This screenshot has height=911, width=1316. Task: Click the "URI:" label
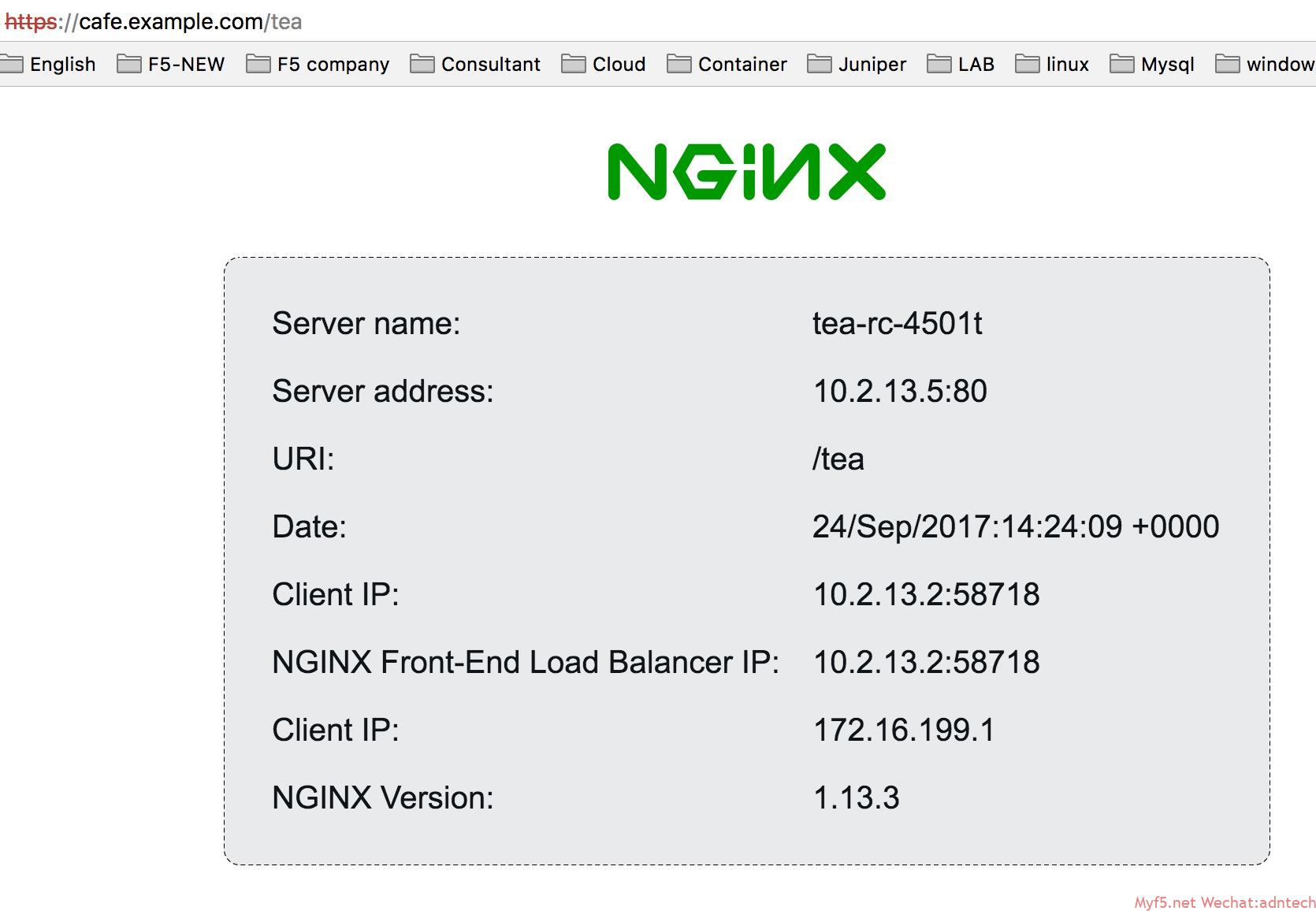pos(303,459)
